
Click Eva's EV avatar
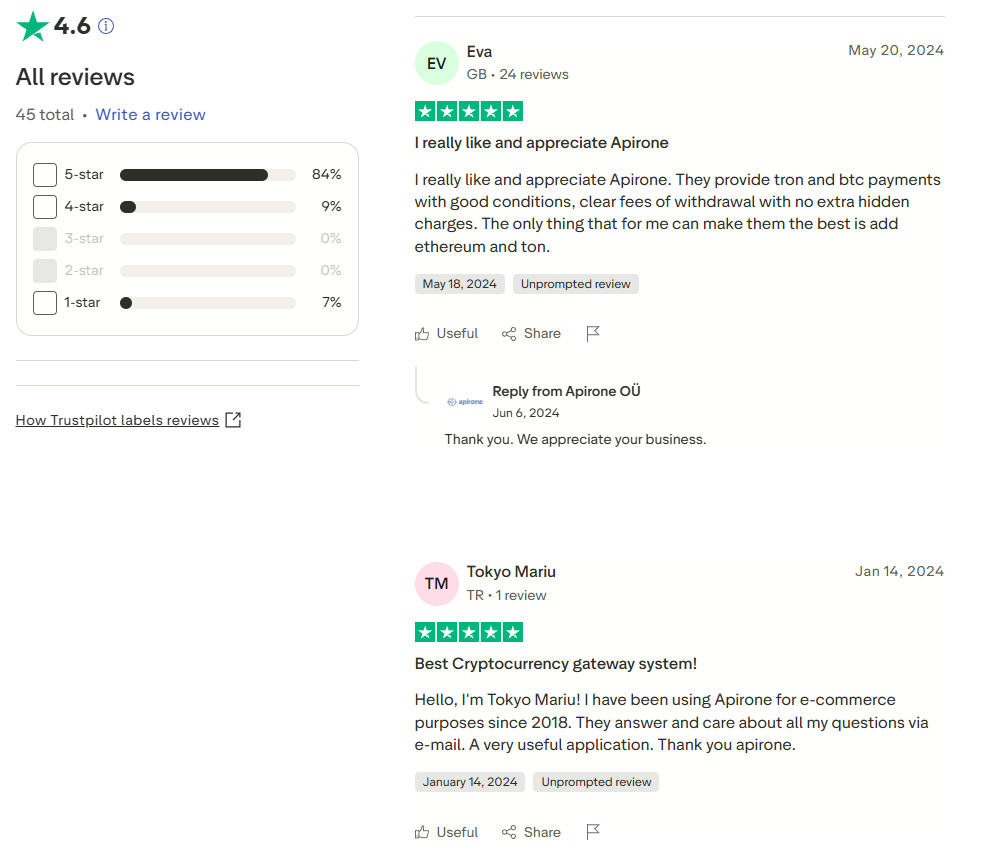pos(437,64)
